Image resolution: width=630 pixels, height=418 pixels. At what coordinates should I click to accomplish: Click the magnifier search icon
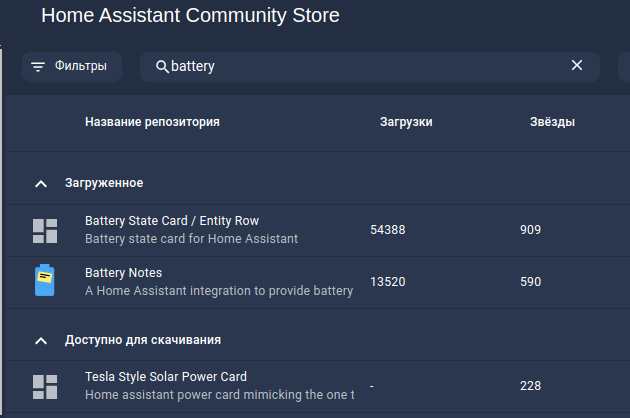click(x=162, y=67)
